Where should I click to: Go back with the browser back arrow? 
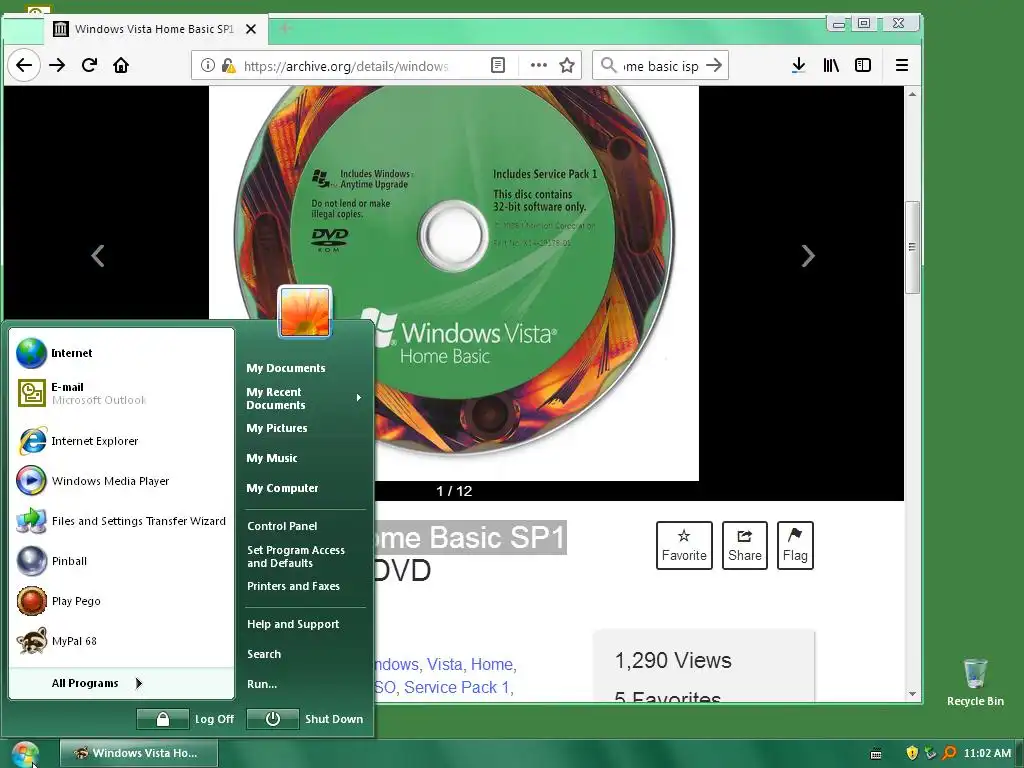pos(24,65)
